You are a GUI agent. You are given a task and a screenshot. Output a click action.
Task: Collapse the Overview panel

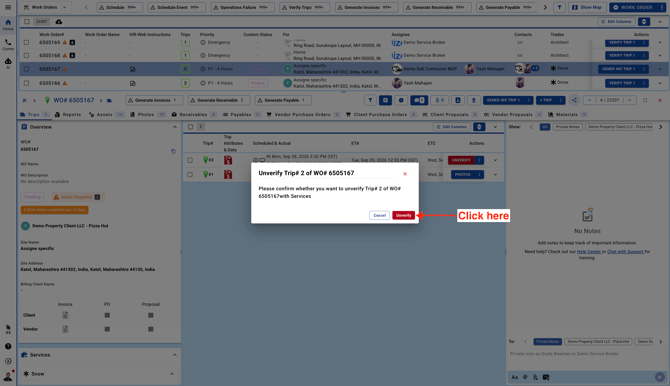(x=175, y=127)
